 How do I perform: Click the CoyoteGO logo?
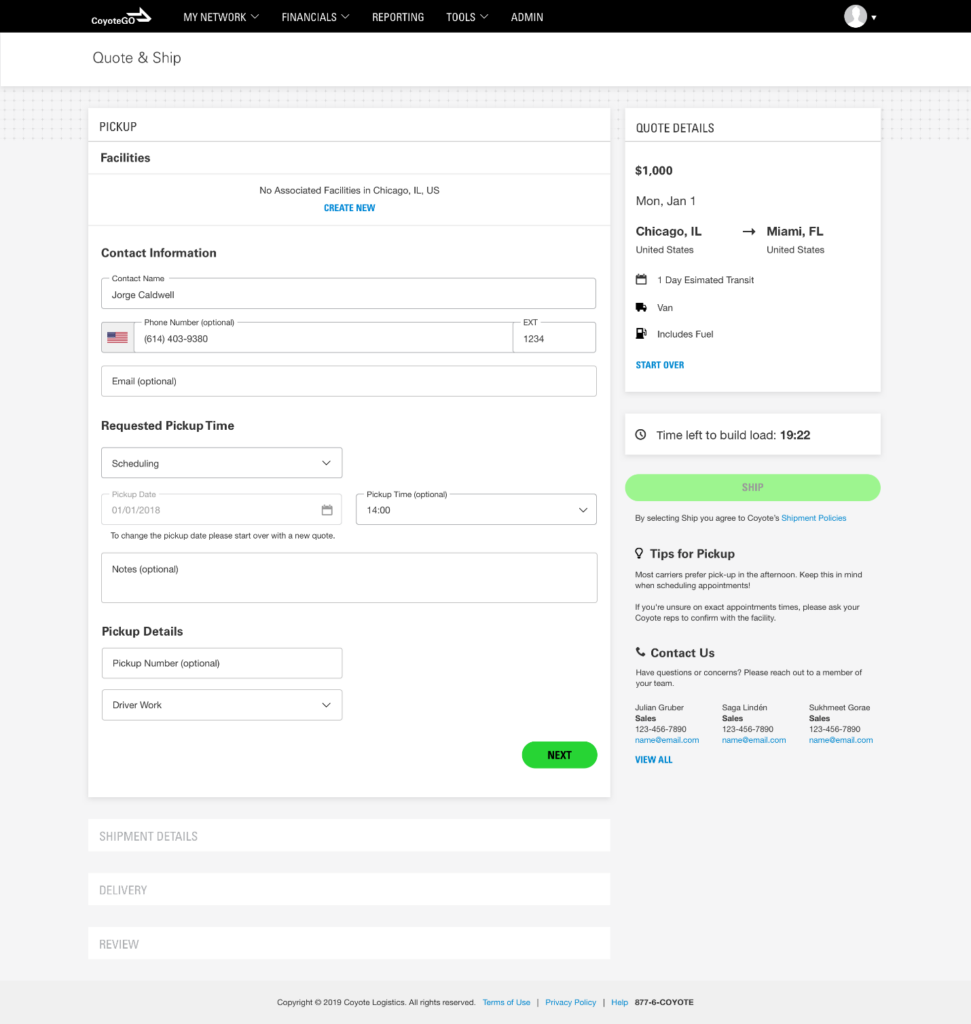click(120, 16)
